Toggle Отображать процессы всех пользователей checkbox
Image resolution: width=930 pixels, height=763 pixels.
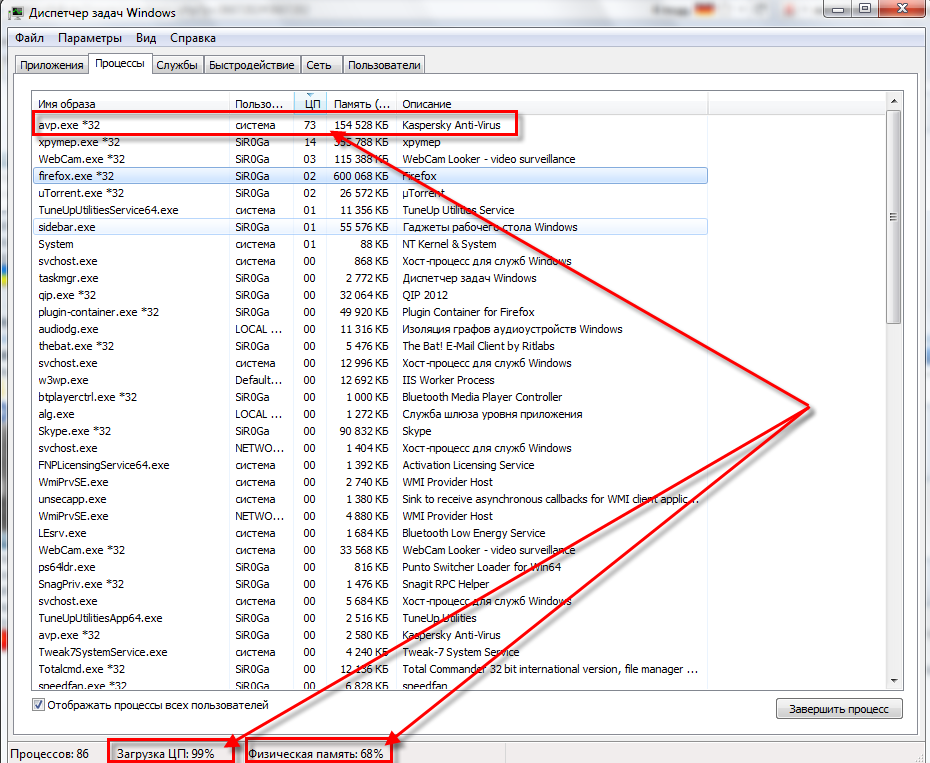(39, 705)
